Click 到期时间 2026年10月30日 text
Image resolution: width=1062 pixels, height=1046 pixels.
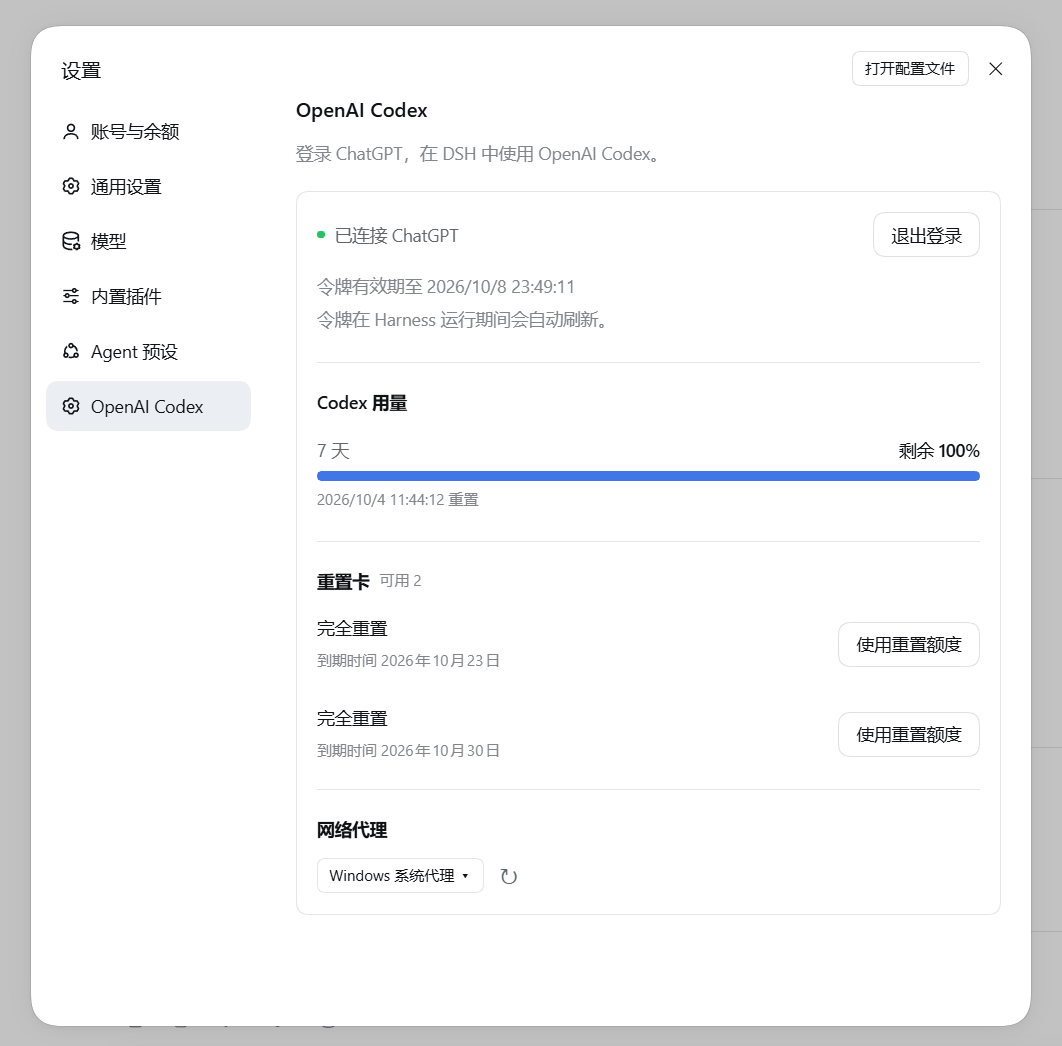click(408, 751)
